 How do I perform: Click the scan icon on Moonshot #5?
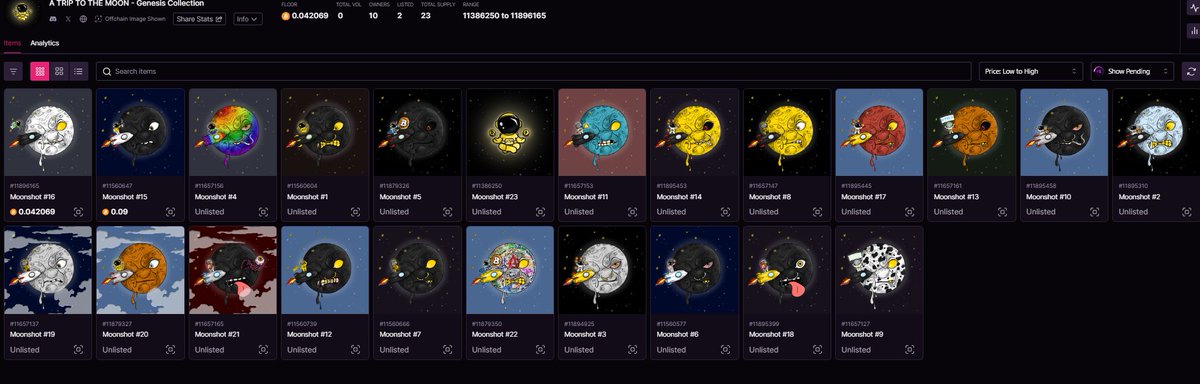447,212
